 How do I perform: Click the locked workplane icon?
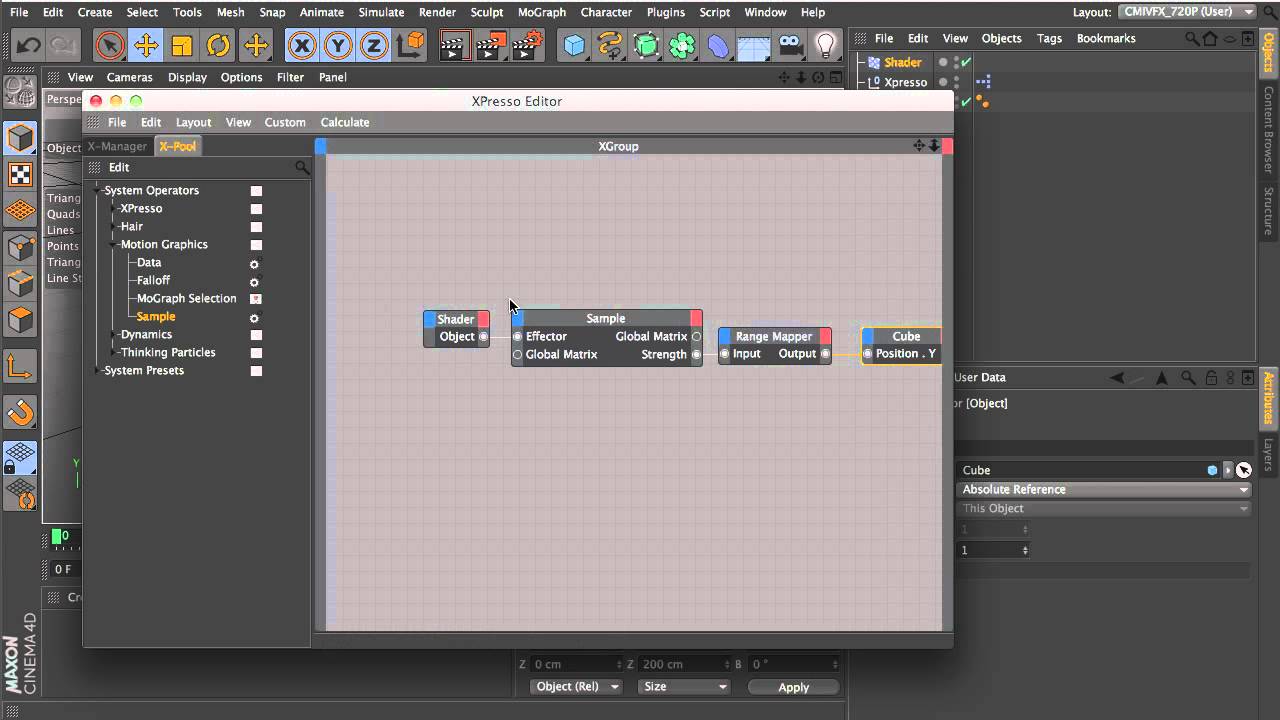20,457
